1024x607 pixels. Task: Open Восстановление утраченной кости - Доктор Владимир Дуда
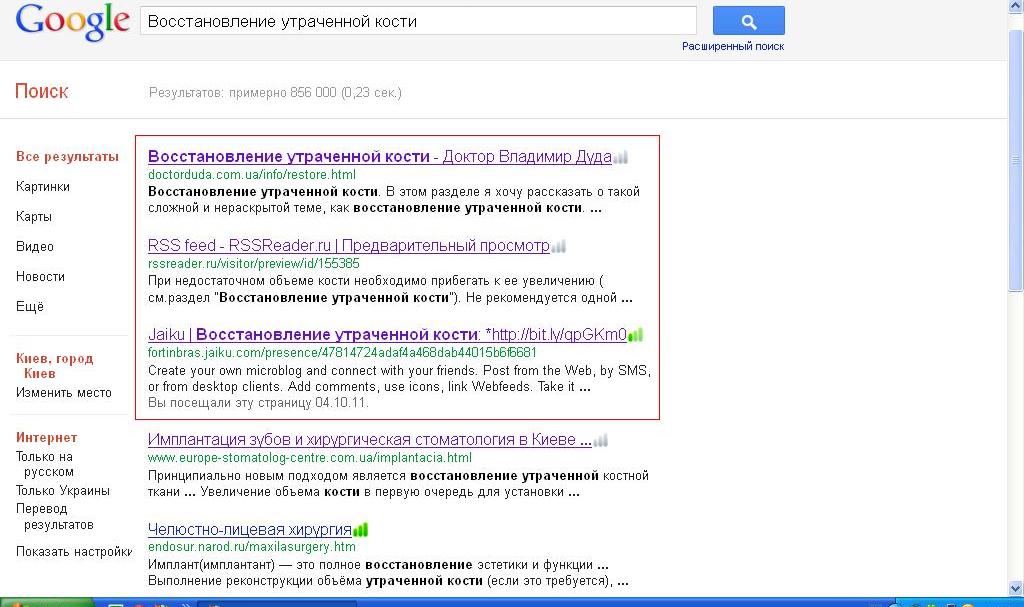(x=379, y=157)
